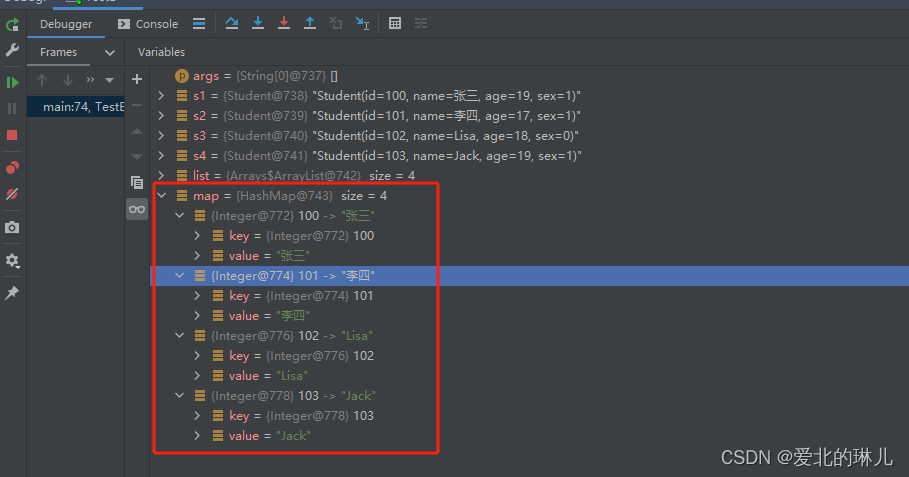Click the move watch down triangle
The width and height of the screenshot is (909, 477).
[x=137, y=156]
